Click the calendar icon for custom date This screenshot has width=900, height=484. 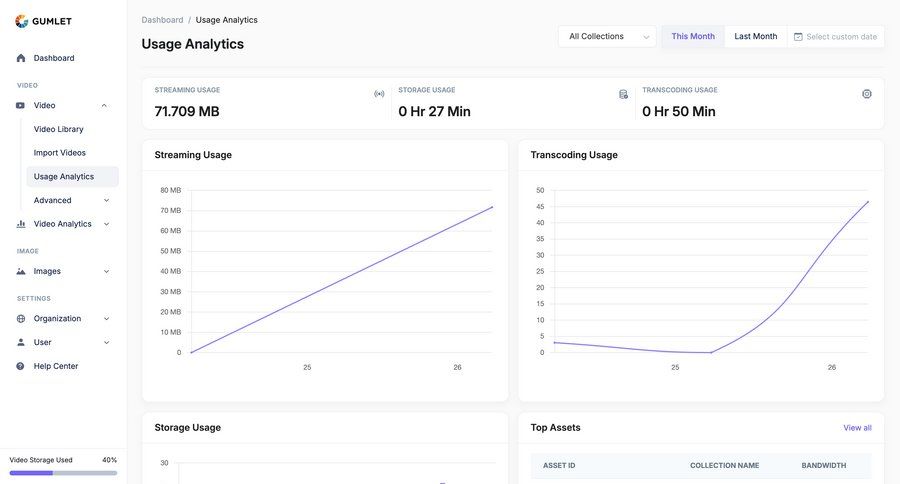[798, 37]
